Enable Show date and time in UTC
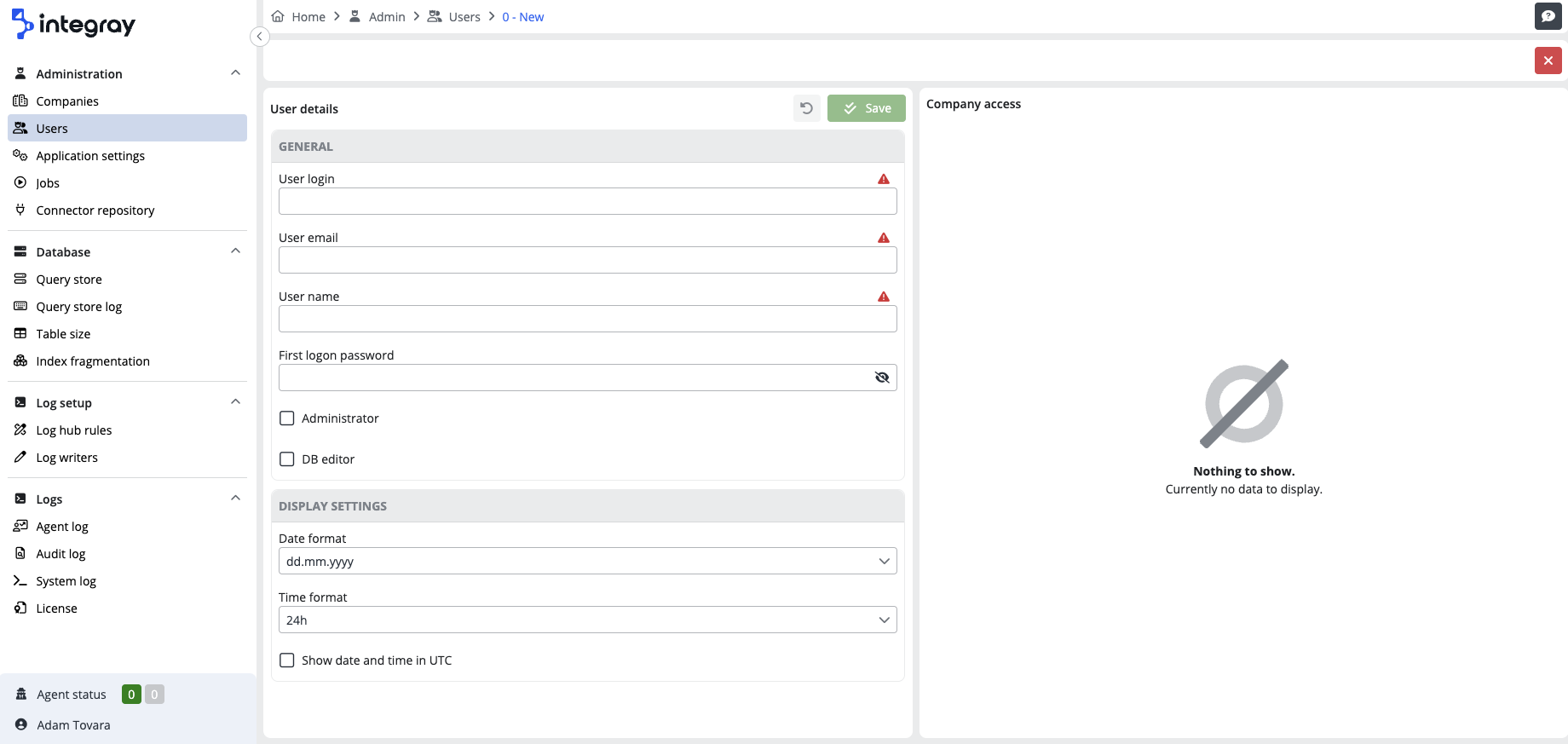 click(287, 660)
